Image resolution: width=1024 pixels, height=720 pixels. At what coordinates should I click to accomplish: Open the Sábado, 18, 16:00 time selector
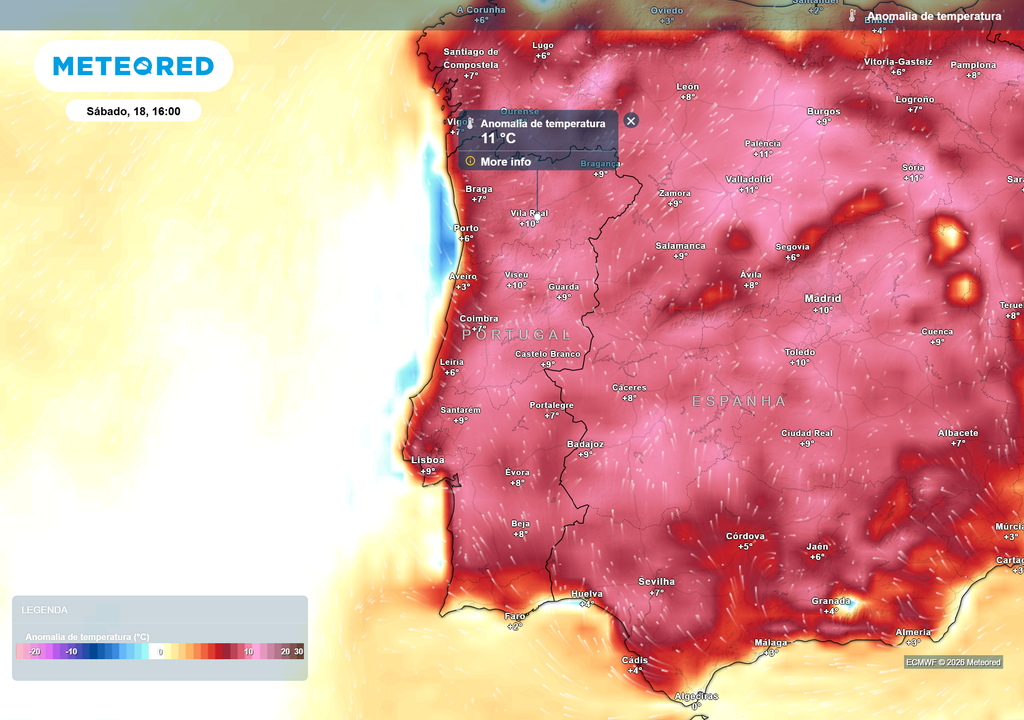(131, 110)
